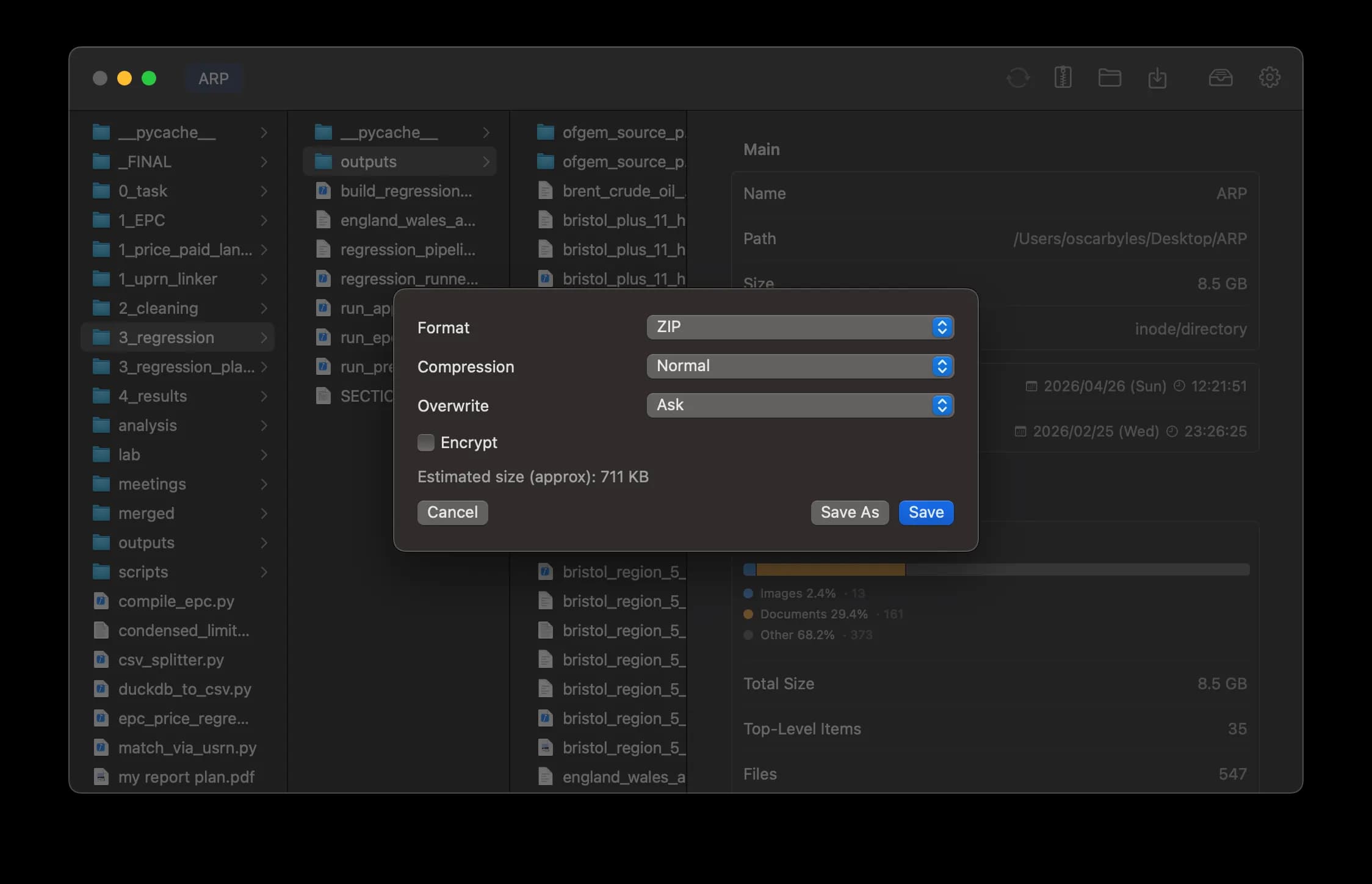Click date 2026/04/26 (Sun) entry

click(1136, 386)
